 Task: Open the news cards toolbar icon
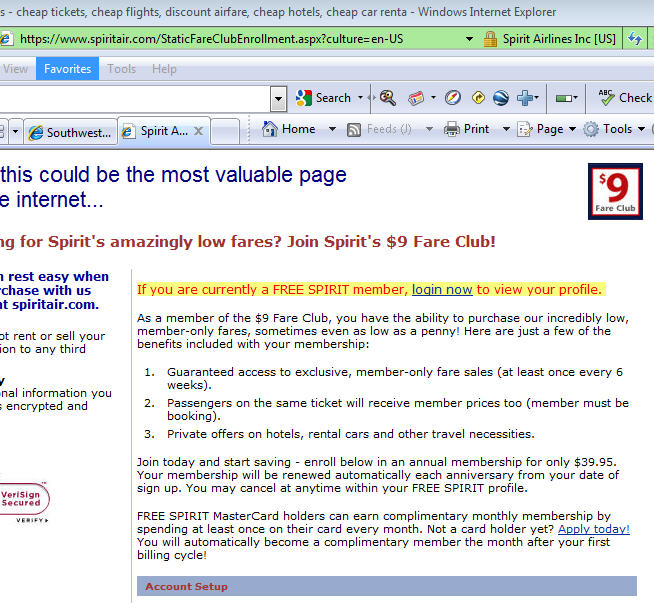tap(416, 98)
